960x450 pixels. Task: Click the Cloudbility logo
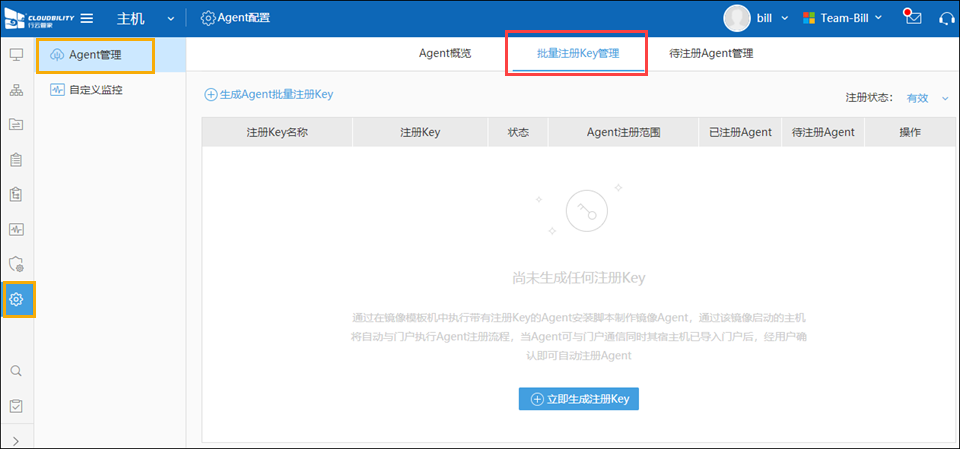coord(39,19)
